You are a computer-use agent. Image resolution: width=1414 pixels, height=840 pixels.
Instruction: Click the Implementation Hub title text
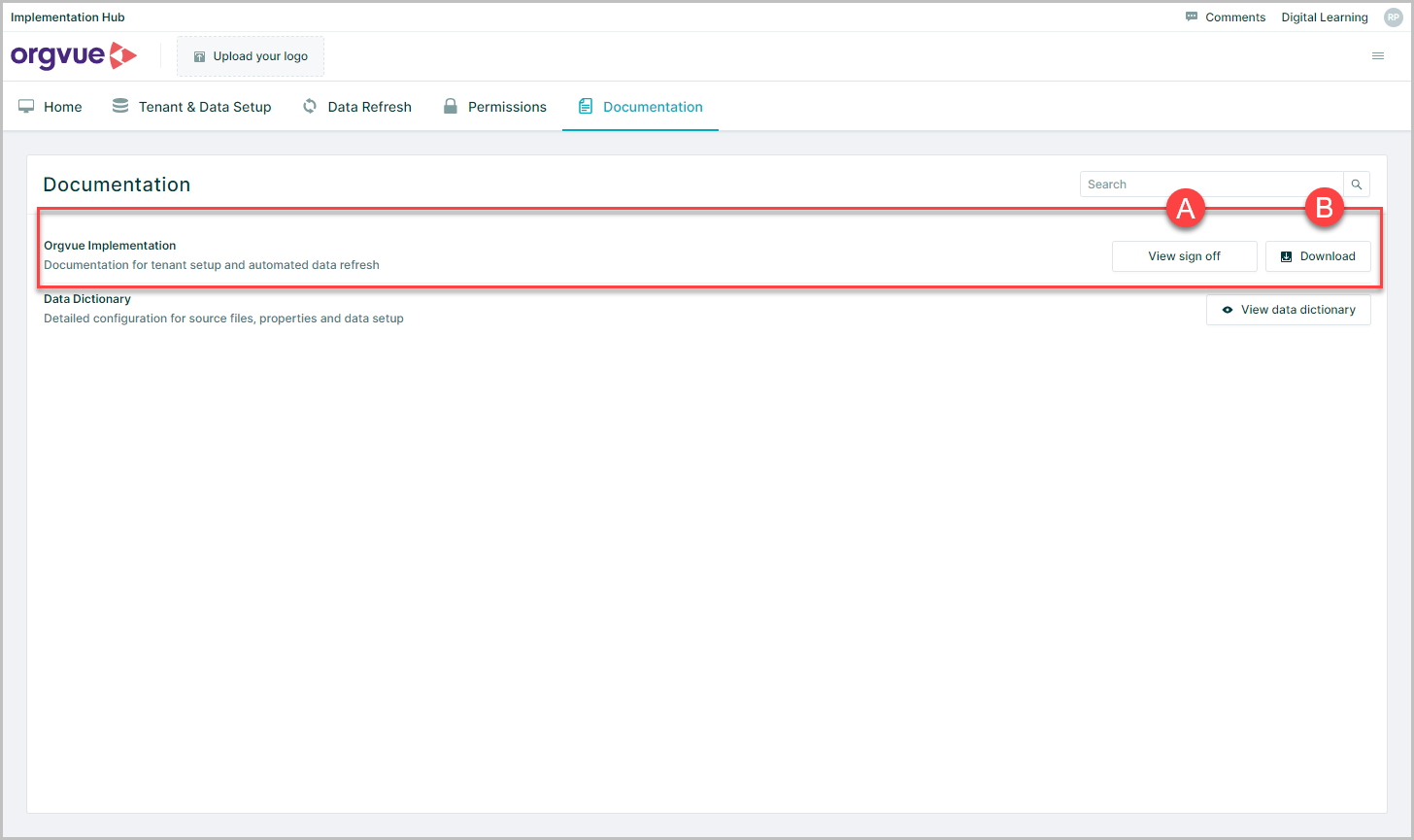tap(68, 17)
